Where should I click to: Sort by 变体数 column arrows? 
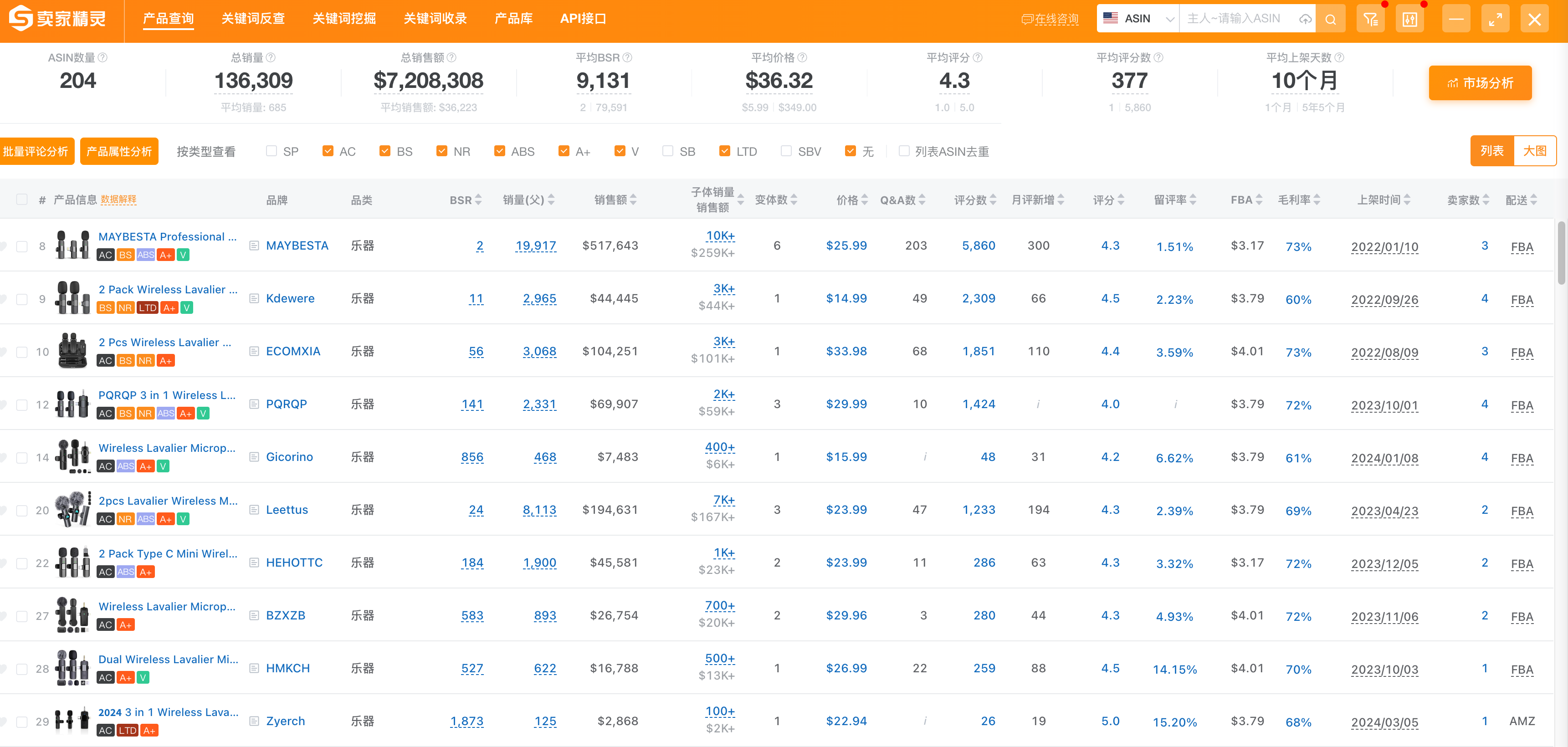click(794, 200)
